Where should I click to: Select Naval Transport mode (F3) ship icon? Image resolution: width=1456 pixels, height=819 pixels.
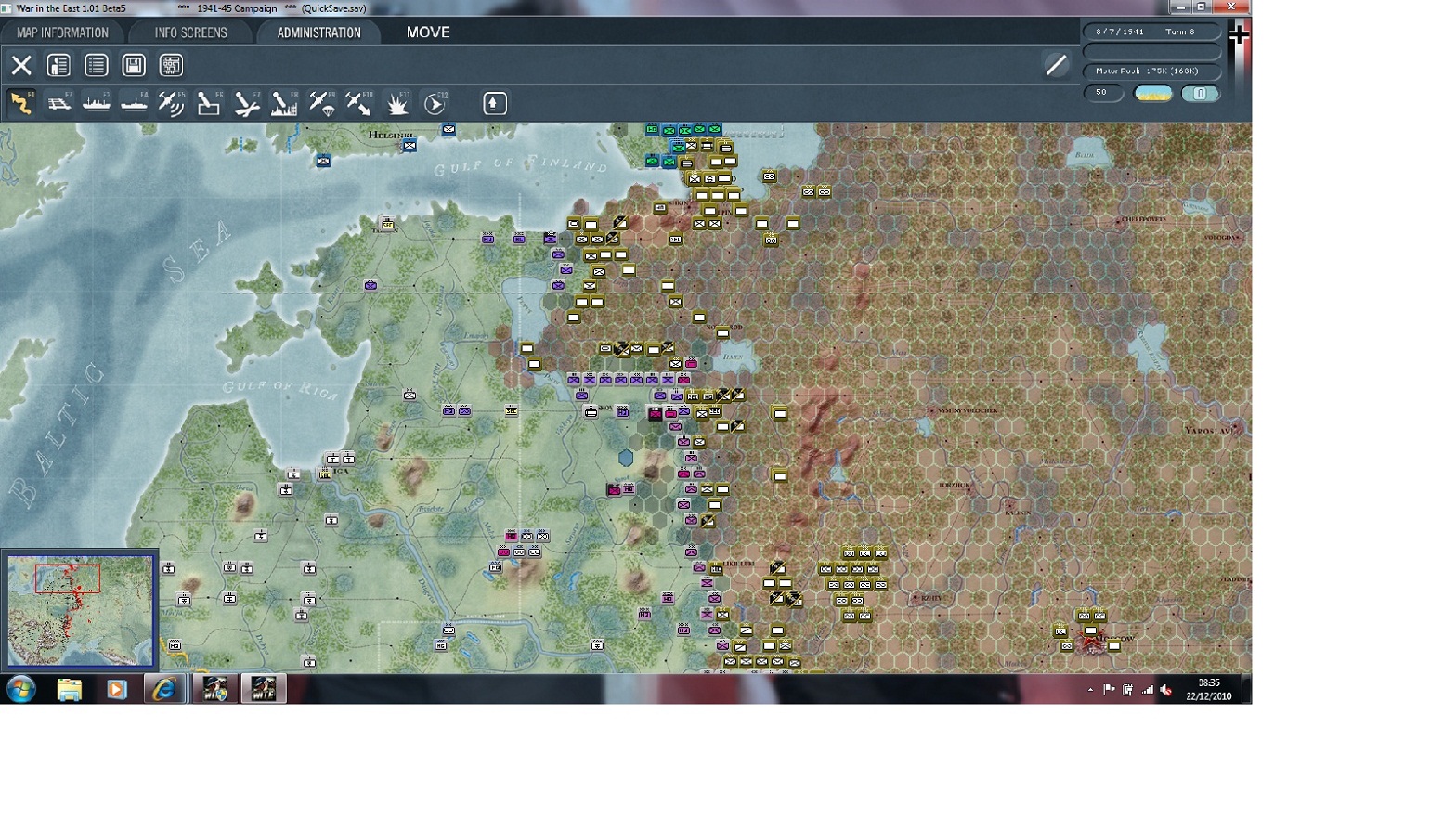96,103
